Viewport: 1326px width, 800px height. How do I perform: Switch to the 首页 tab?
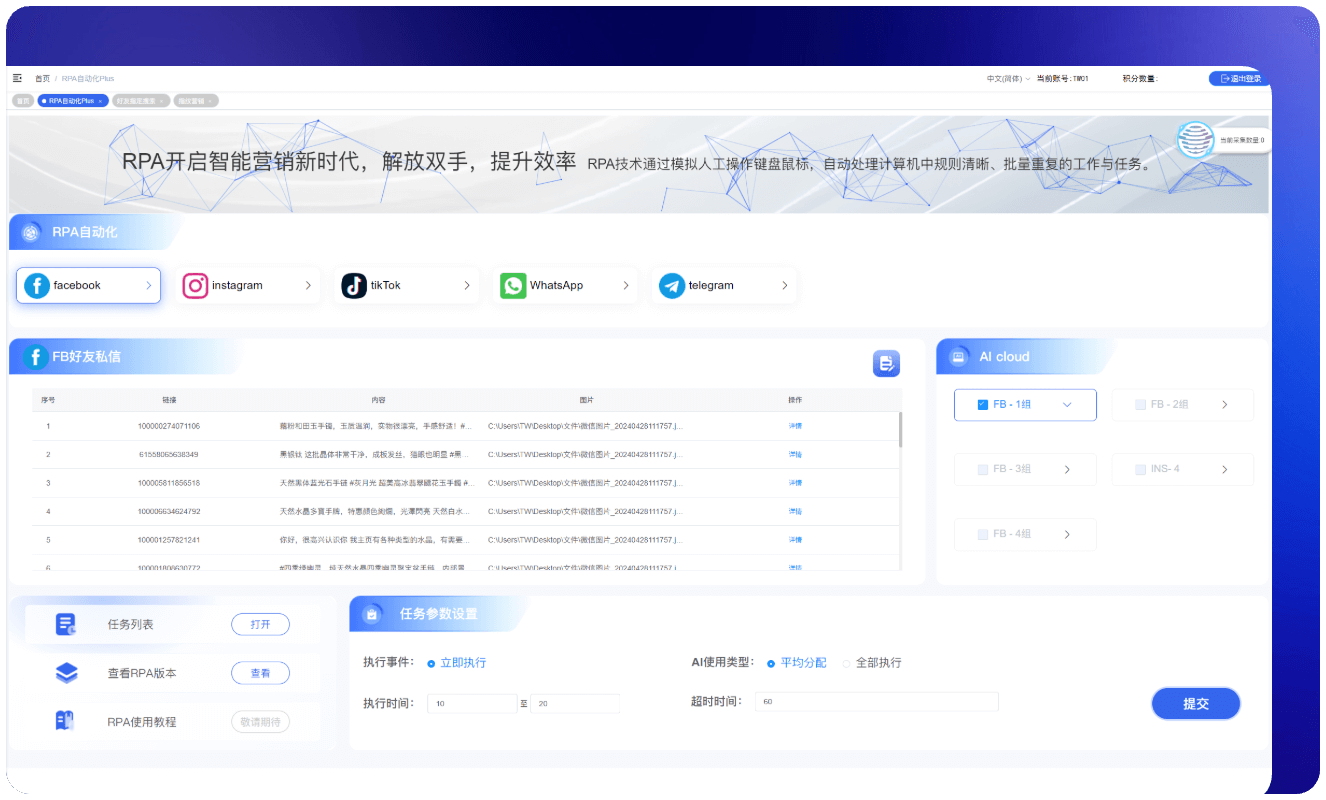[22, 101]
